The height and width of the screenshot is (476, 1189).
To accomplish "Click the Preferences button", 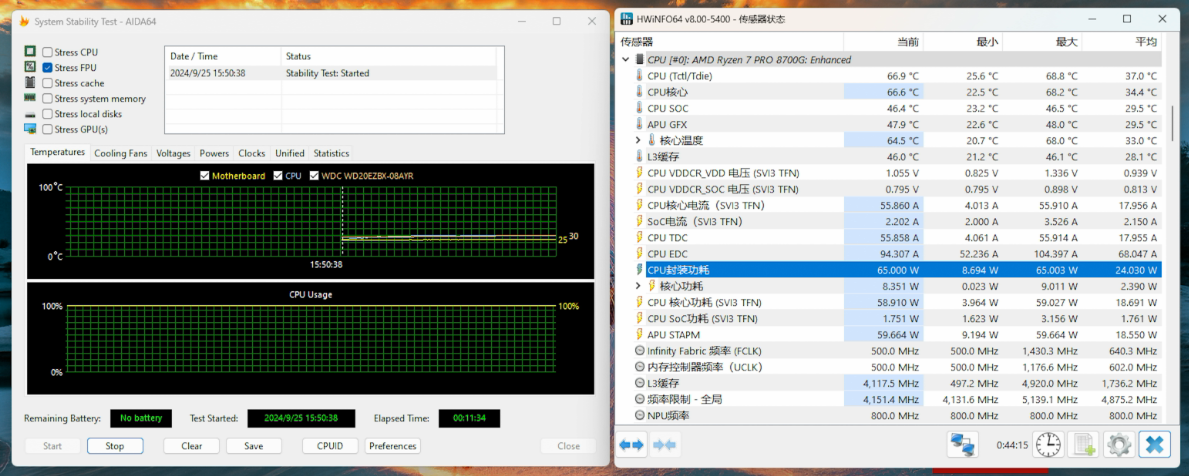I will click(392, 446).
